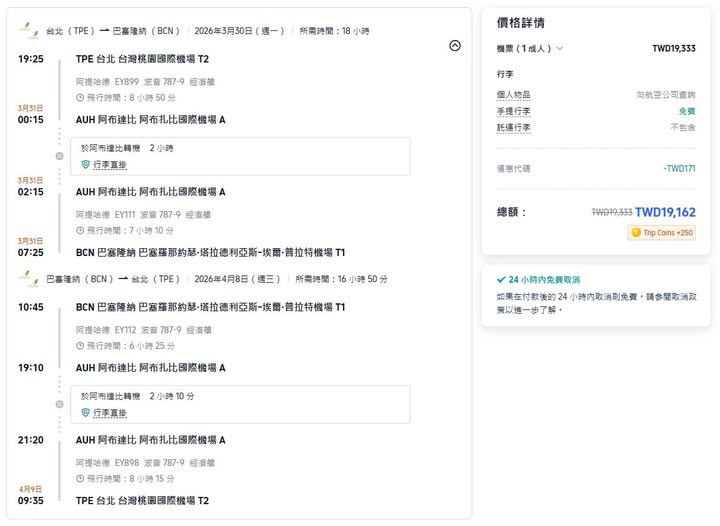The width and height of the screenshot is (720, 526).
Task: Click the green checkmark beside 24 小時內免費取消
Action: [500, 280]
